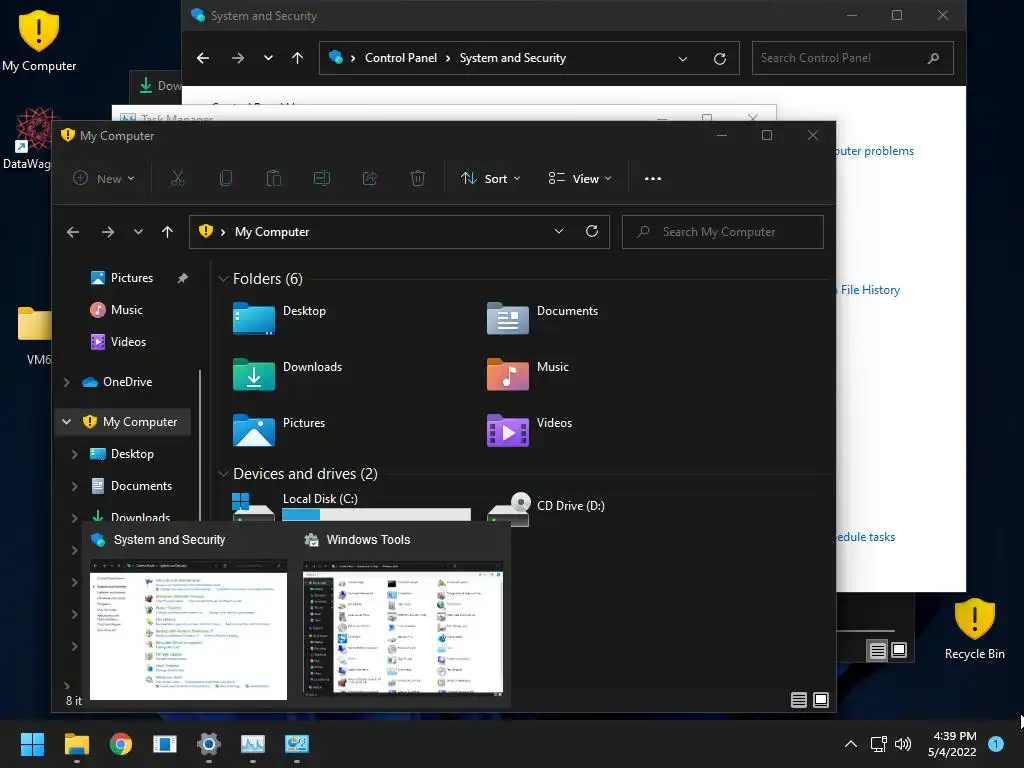Go up a level in Control Panel window
1024x768 pixels.
coord(297,58)
